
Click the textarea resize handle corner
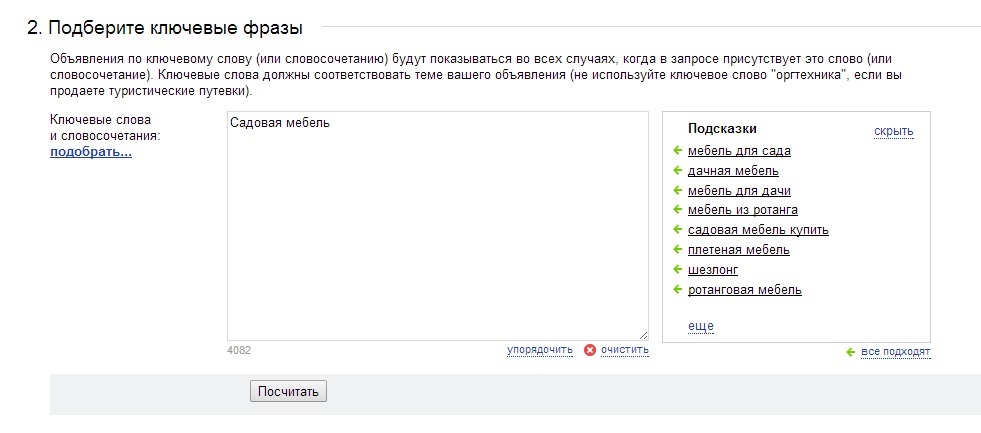click(644, 335)
